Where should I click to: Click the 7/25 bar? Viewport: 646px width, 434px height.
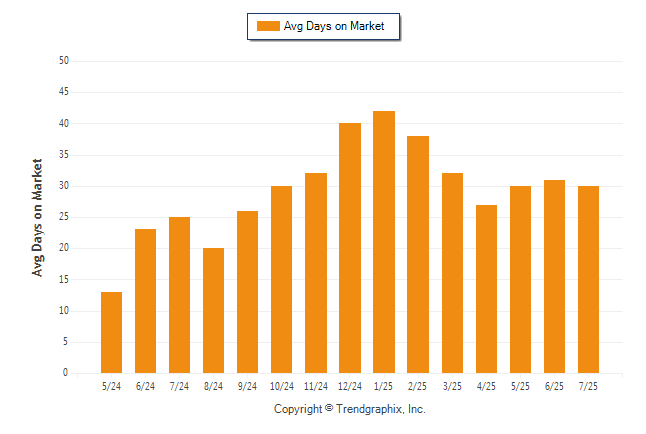coord(588,279)
